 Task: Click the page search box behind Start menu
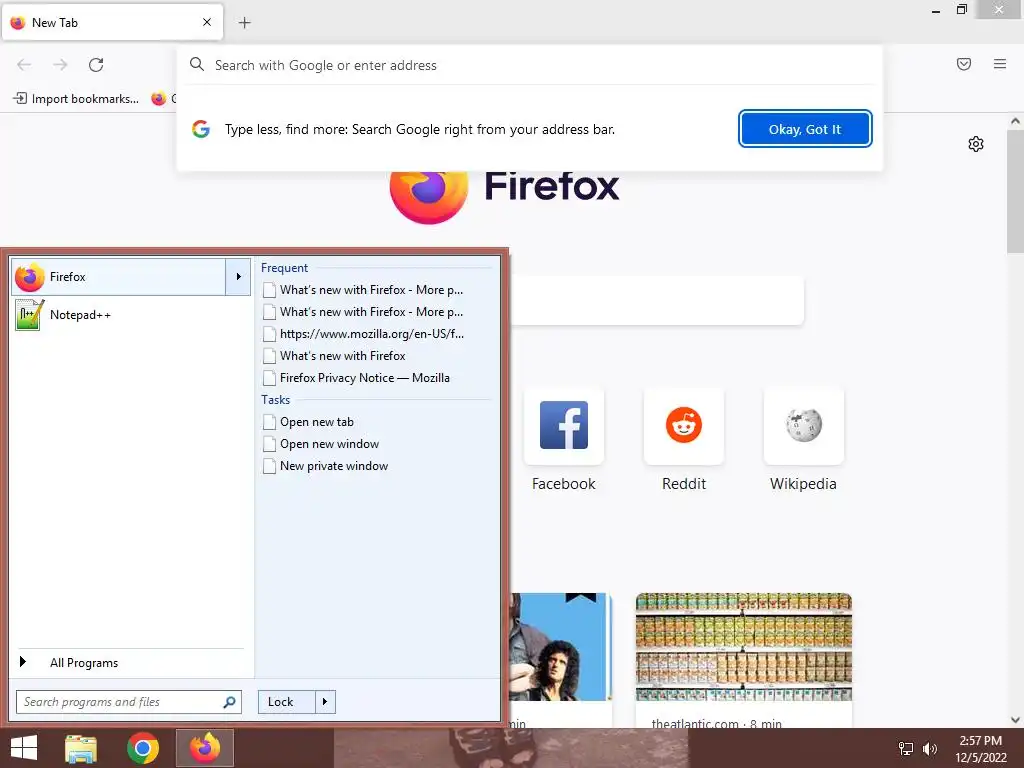point(656,300)
